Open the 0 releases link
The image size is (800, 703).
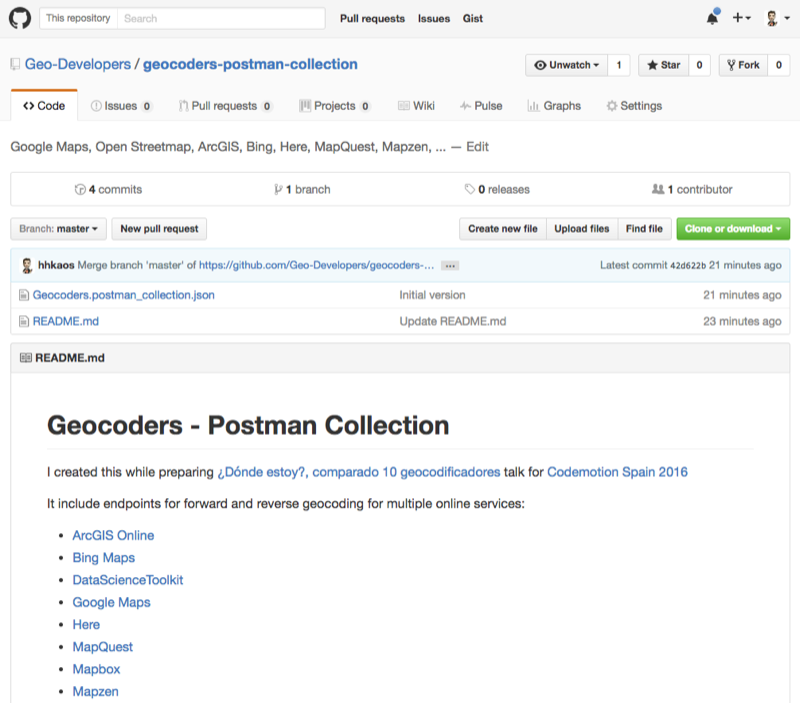click(497, 189)
